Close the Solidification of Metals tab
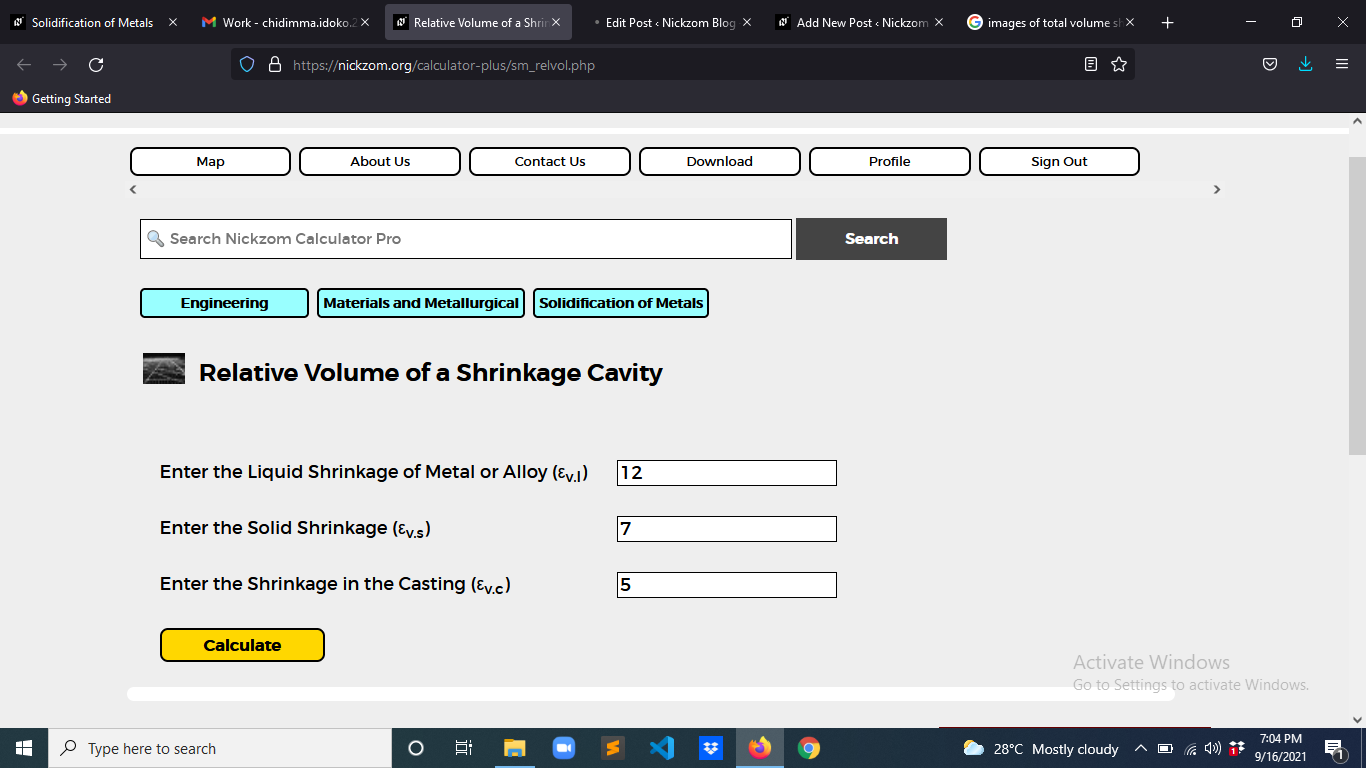This screenshot has width=1366, height=768. pyautogui.click(x=173, y=22)
